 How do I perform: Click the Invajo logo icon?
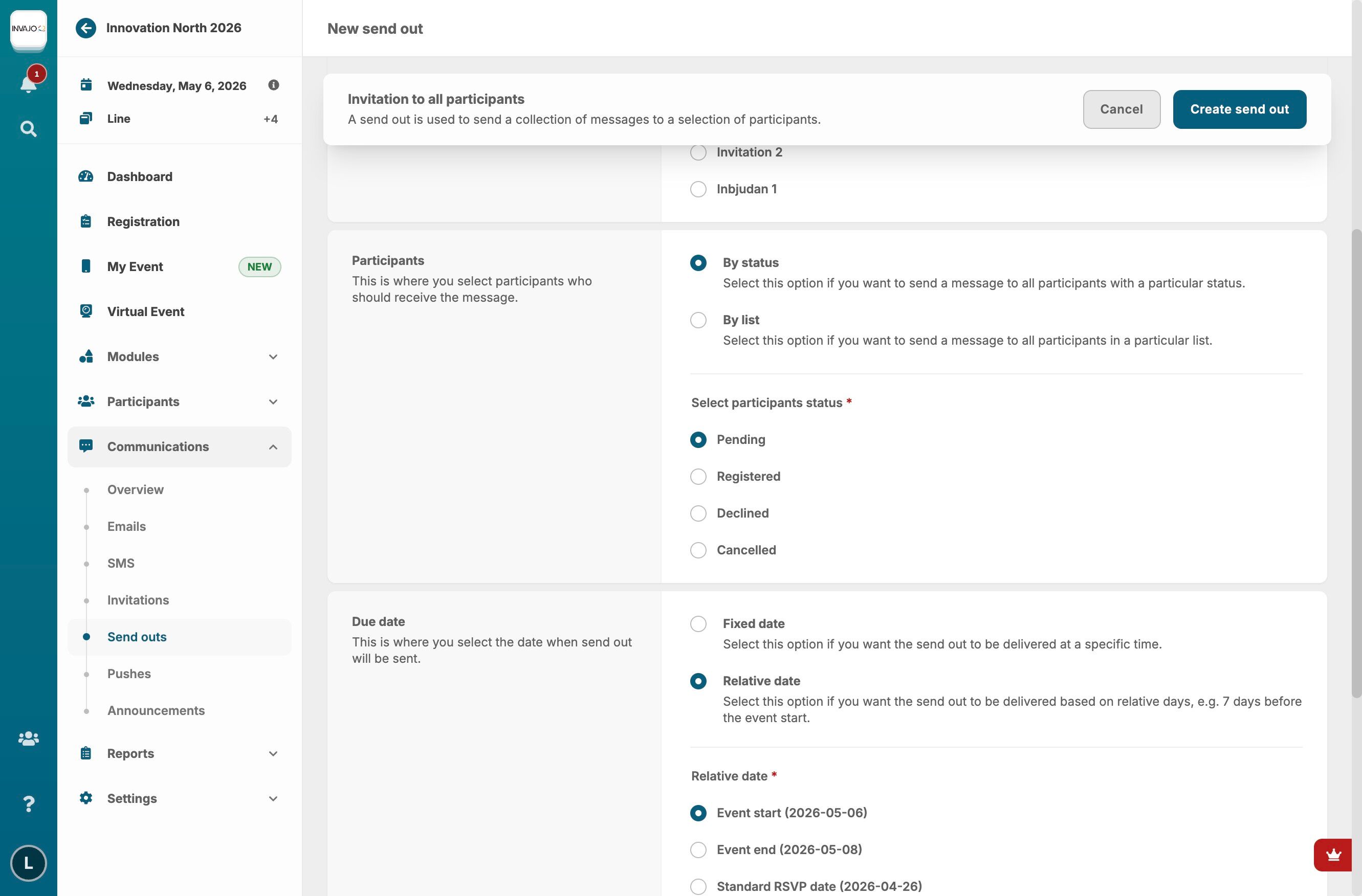click(x=28, y=29)
